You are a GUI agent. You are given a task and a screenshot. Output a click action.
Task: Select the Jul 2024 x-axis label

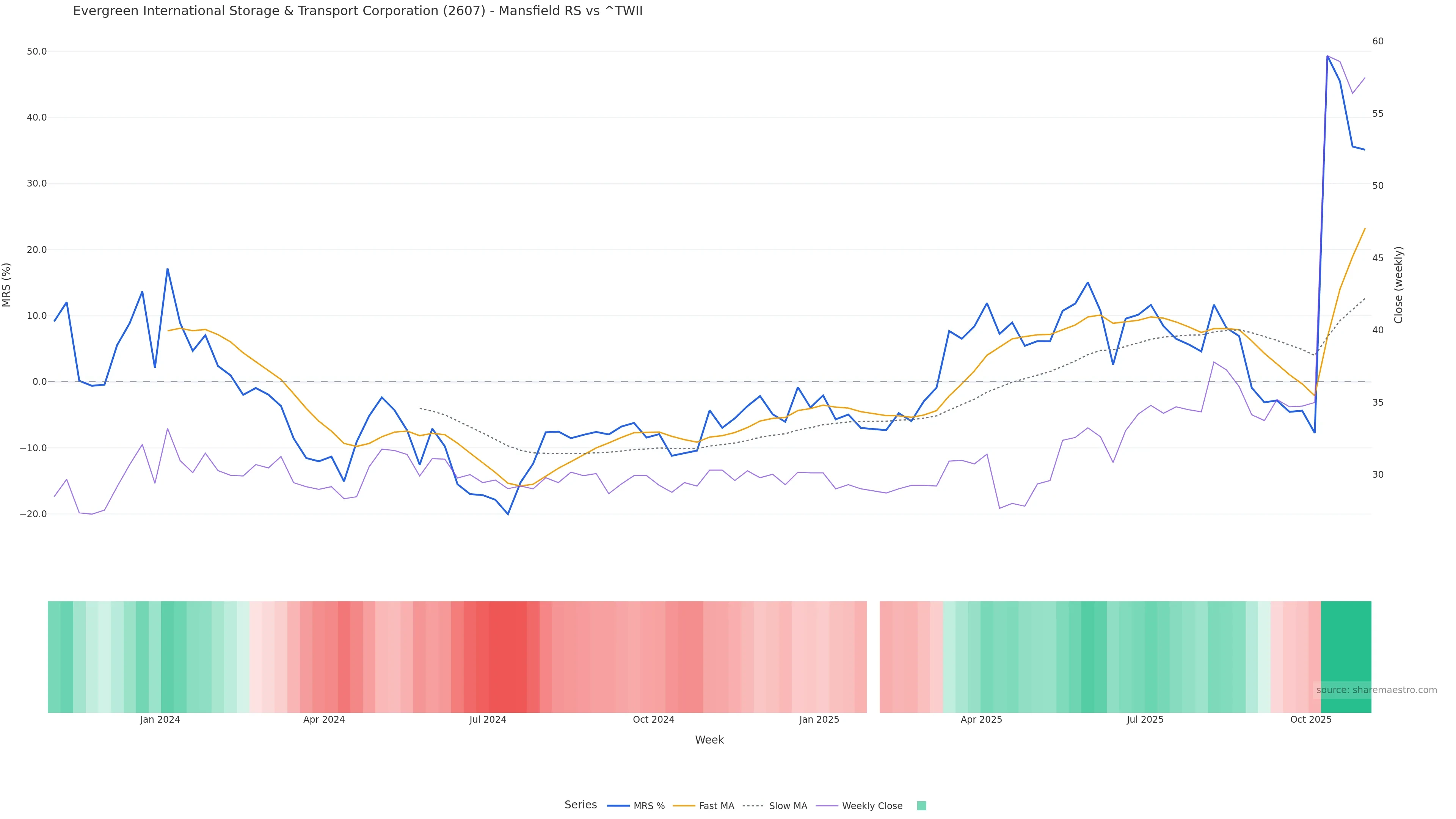(x=487, y=720)
